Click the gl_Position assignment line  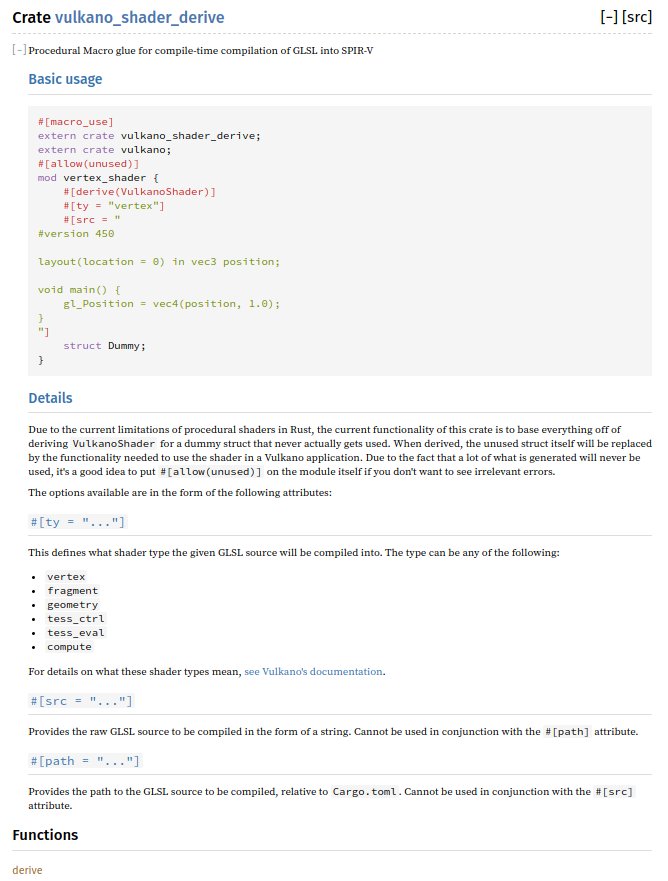pos(171,304)
